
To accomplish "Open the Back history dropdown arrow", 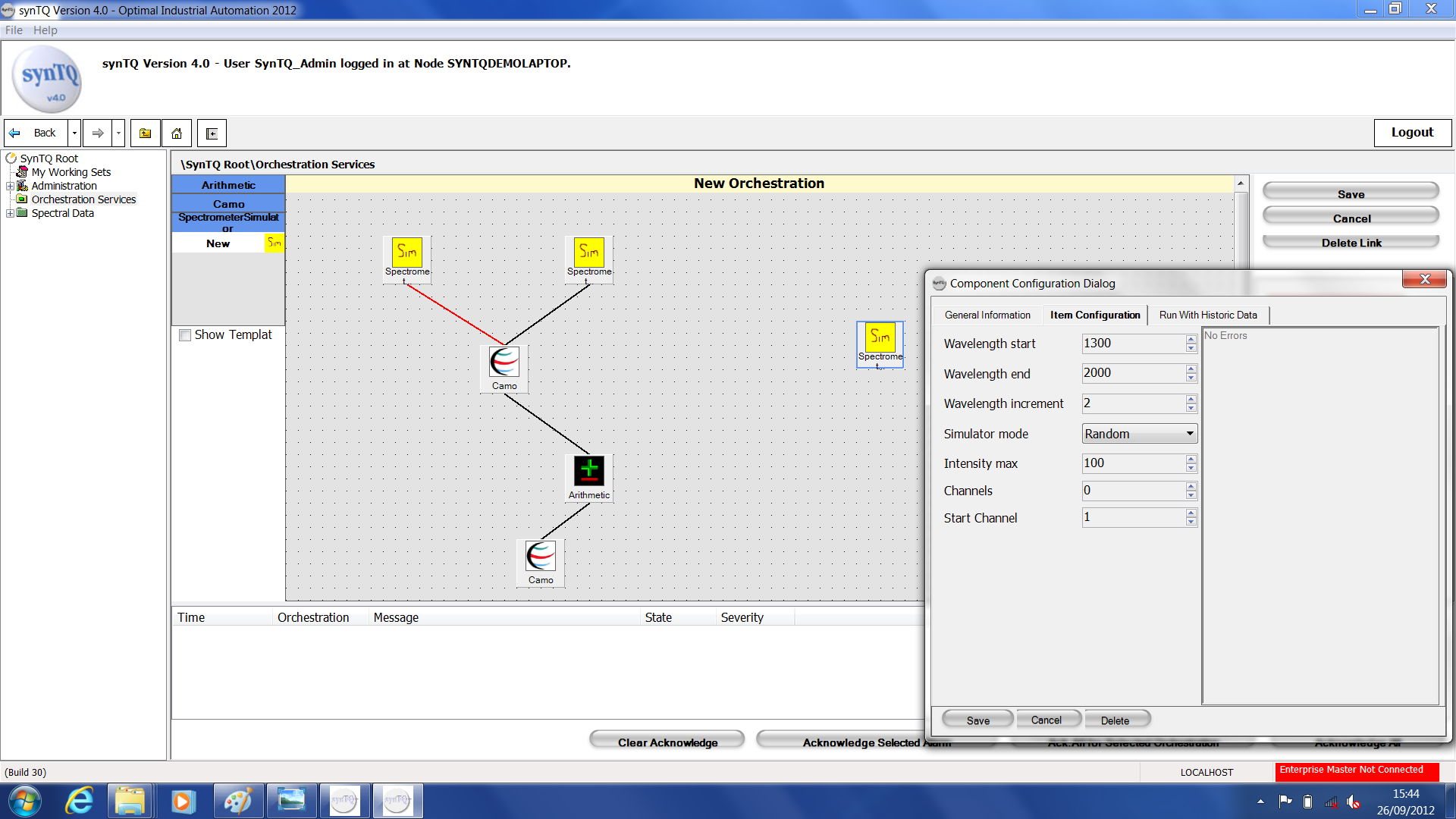I will point(74,133).
